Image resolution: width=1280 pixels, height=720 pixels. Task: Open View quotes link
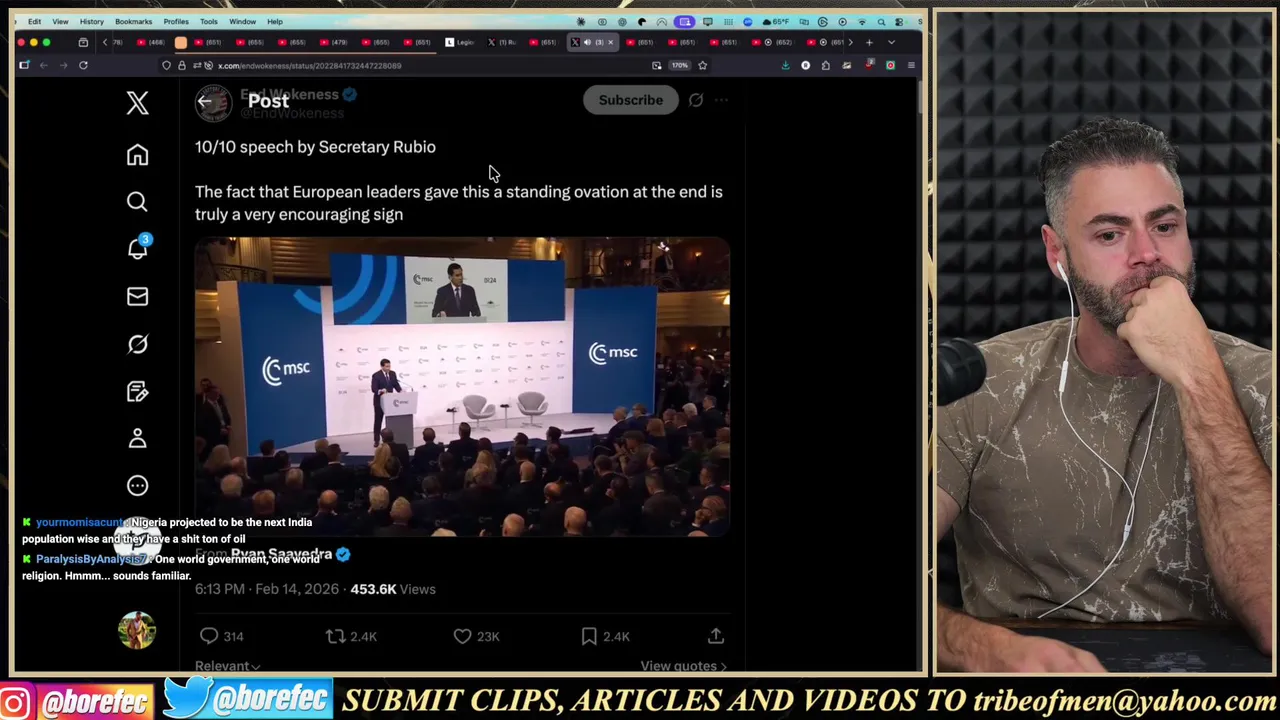(x=684, y=666)
